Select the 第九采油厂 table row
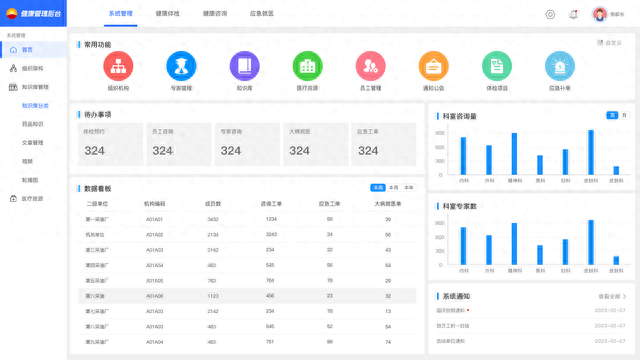The width and height of the screenshot is (640, 360). click(247, 342)
